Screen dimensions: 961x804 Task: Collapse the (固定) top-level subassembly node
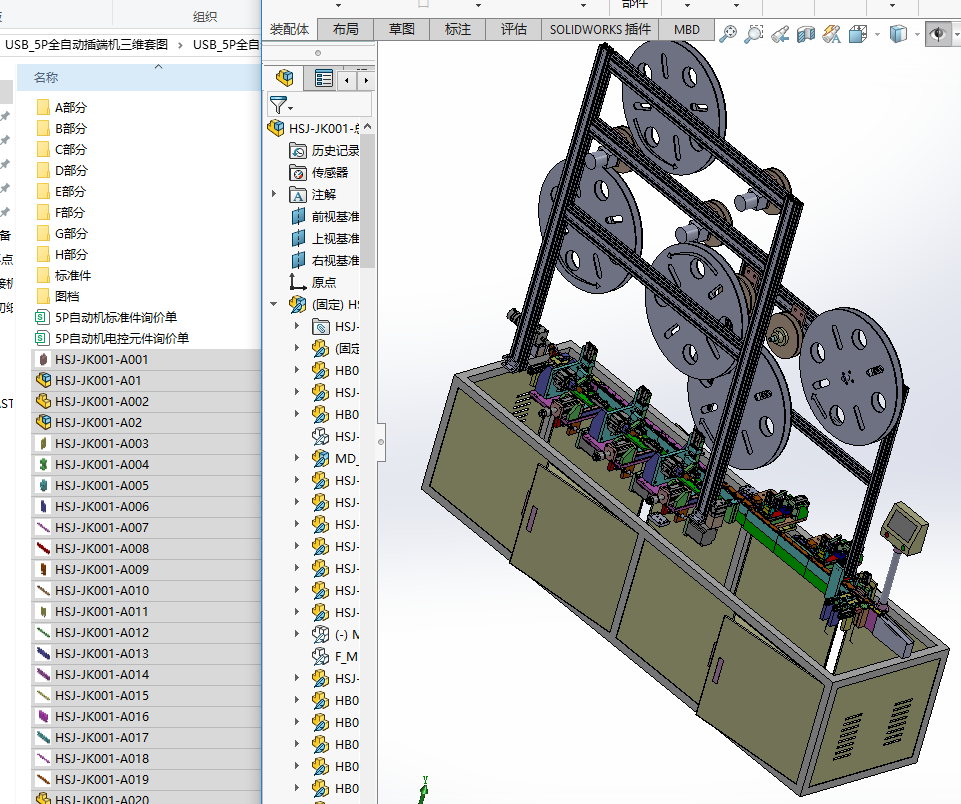coord(275,304)
